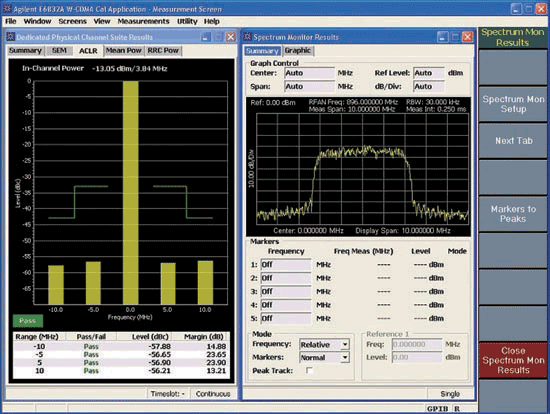Switch to the Graphic tab
Screen dimensions: 550x414
(297, 51)
